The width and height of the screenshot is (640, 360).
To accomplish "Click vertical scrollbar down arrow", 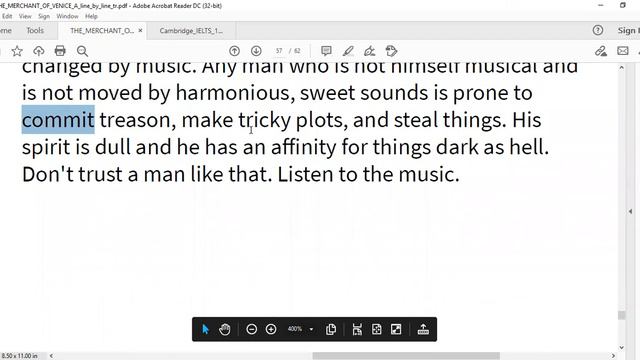I will pyautogui.click(x=621, y=348).
